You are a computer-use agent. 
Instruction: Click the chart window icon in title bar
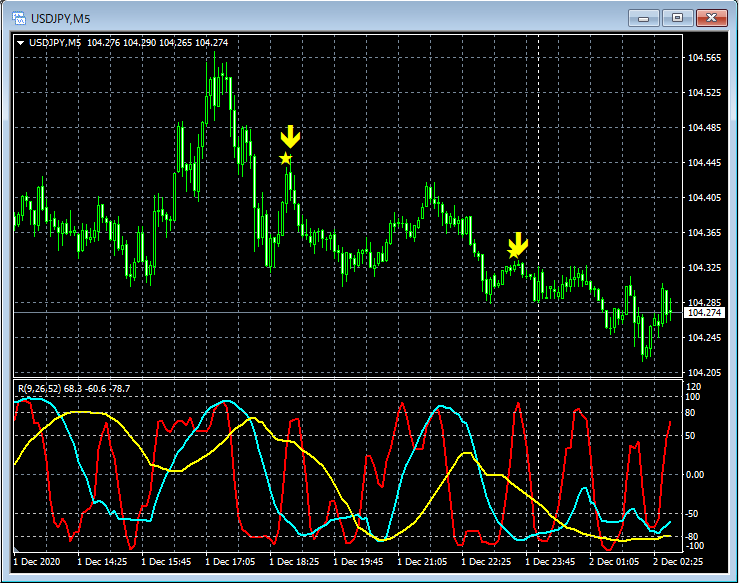click(17, 17)
